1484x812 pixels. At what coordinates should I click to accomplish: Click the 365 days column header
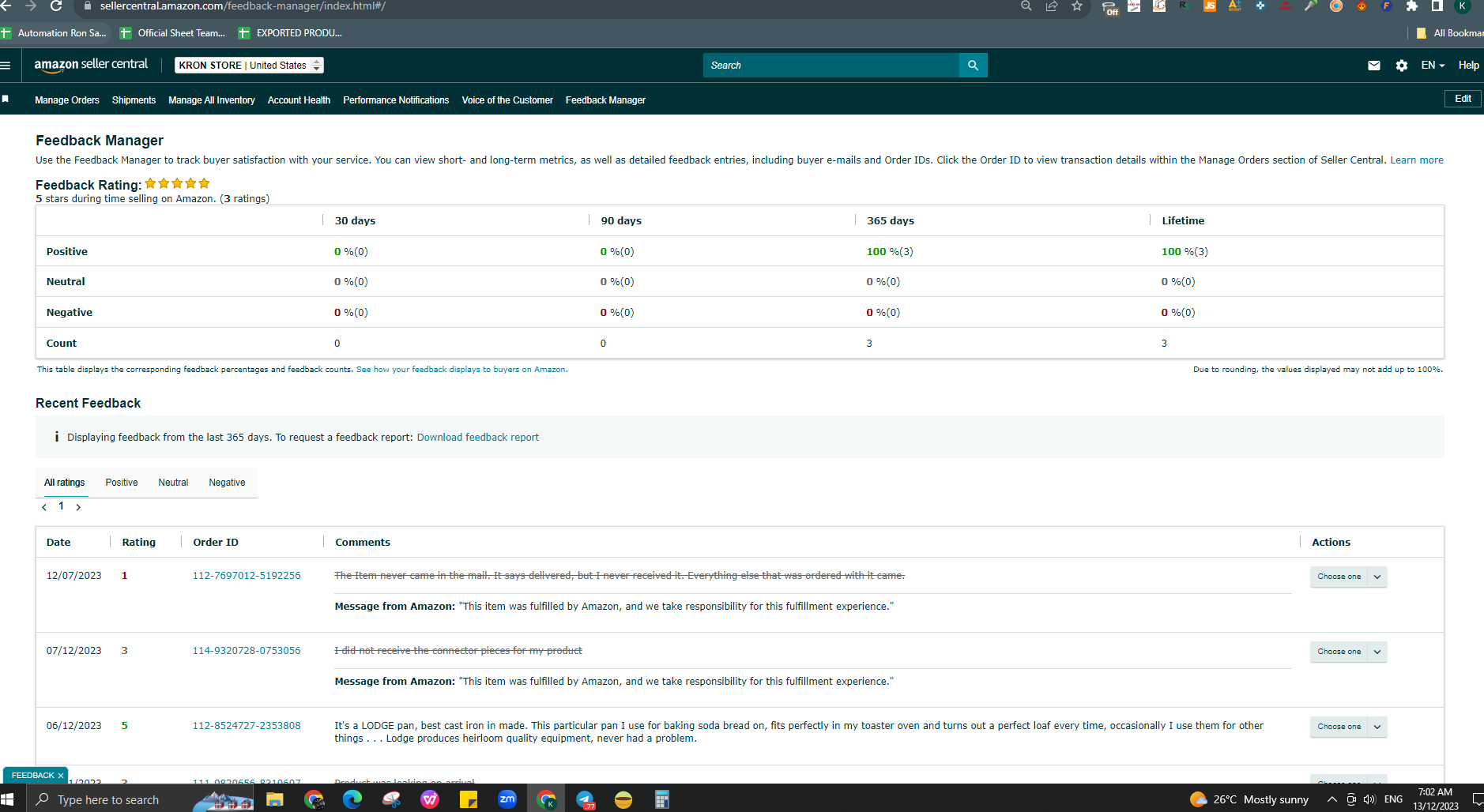[x=891, y=221]
